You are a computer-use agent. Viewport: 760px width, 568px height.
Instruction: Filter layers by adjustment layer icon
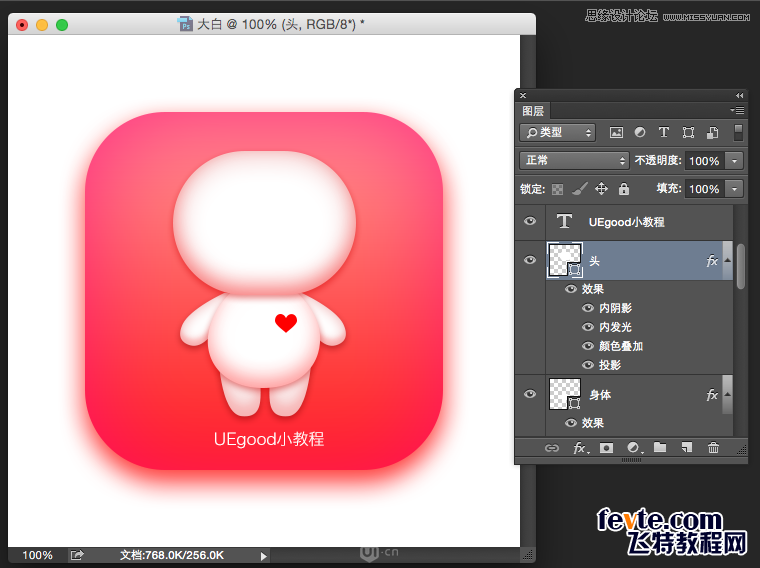coord(640,132)
